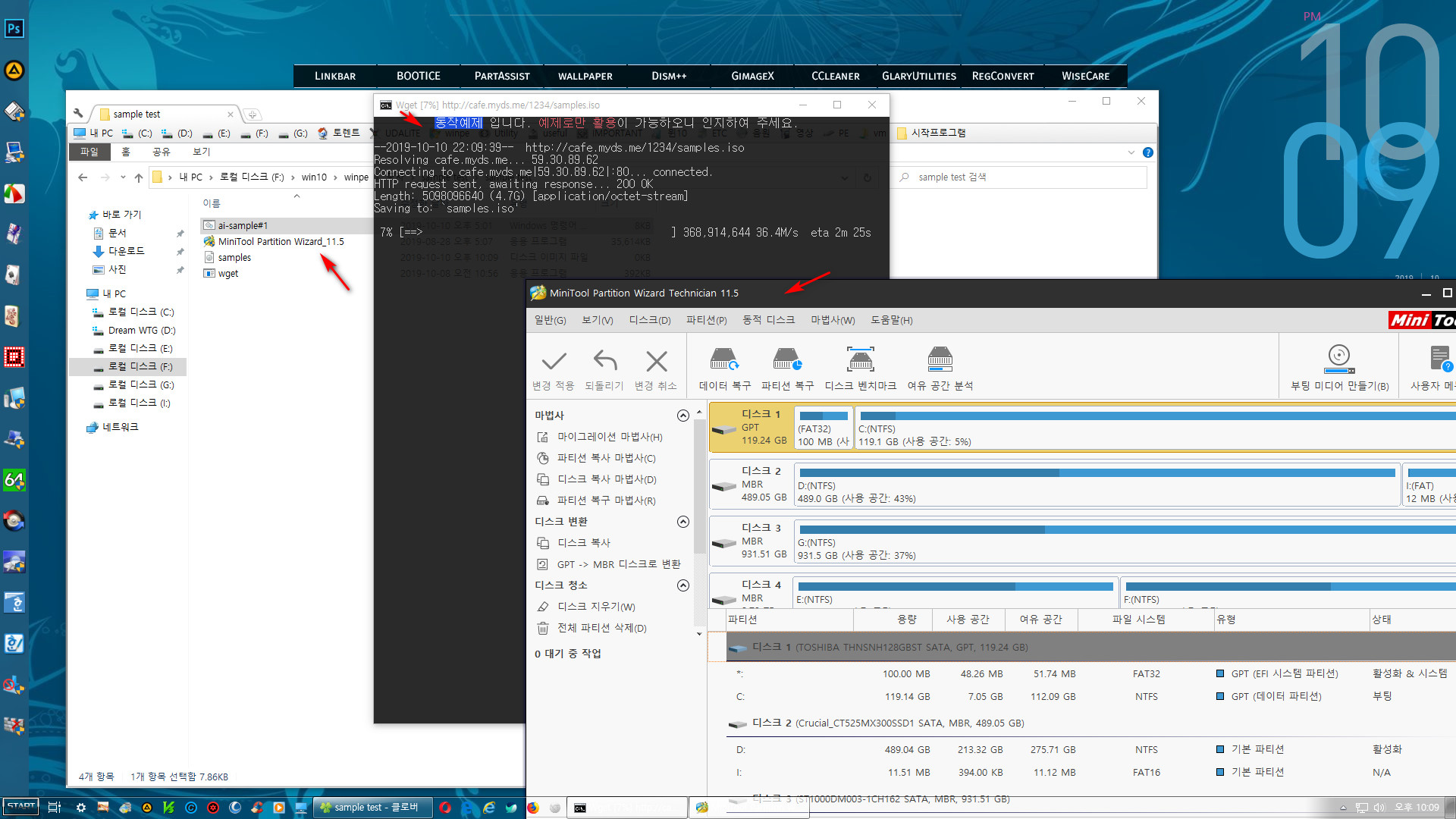Click the Undo arrow icon in MiniTool

coord(604,361)
